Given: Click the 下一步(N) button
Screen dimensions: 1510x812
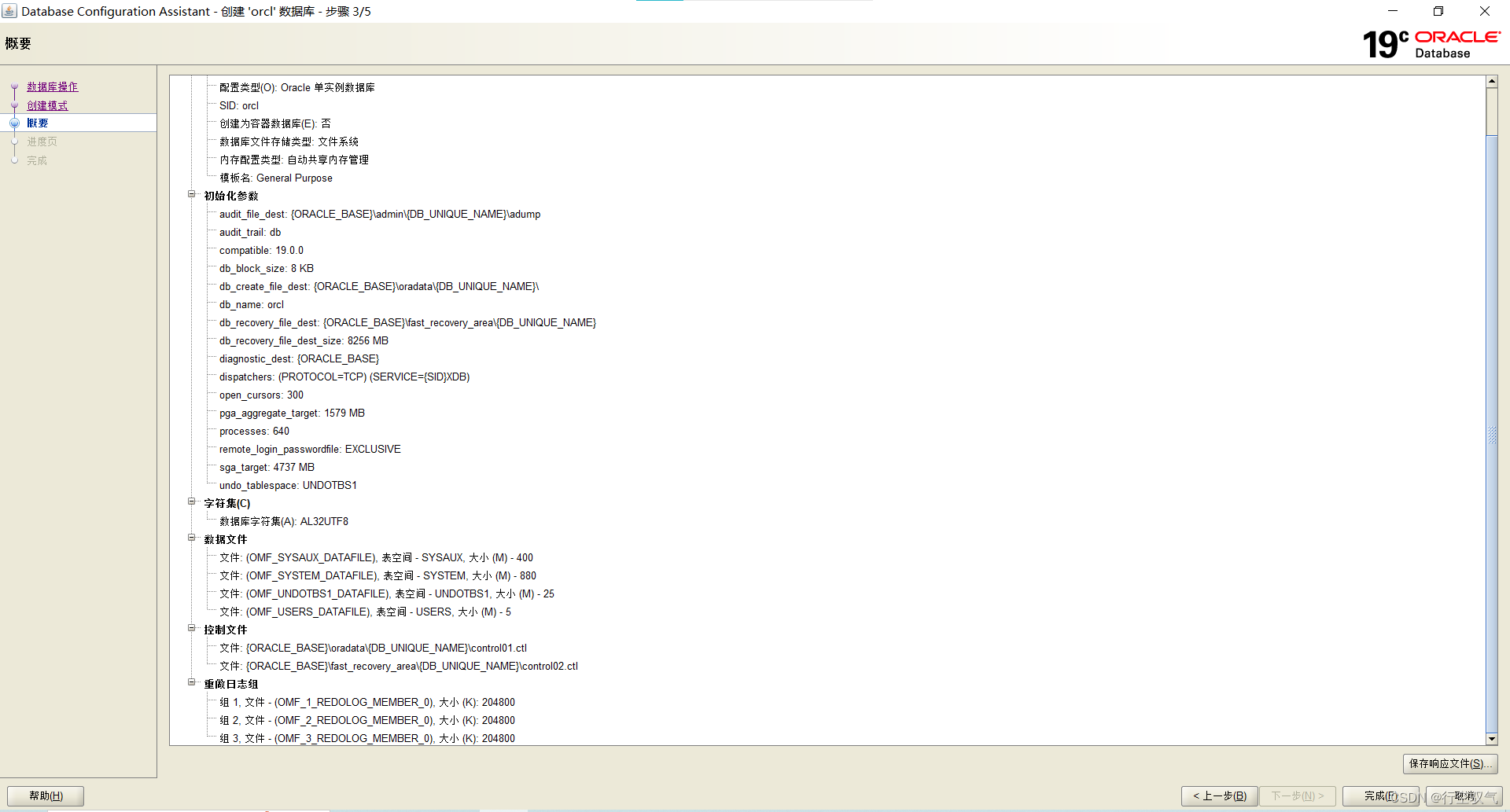Looking at the screenshot, I should pyautogui.click(x=1298, y=796).
